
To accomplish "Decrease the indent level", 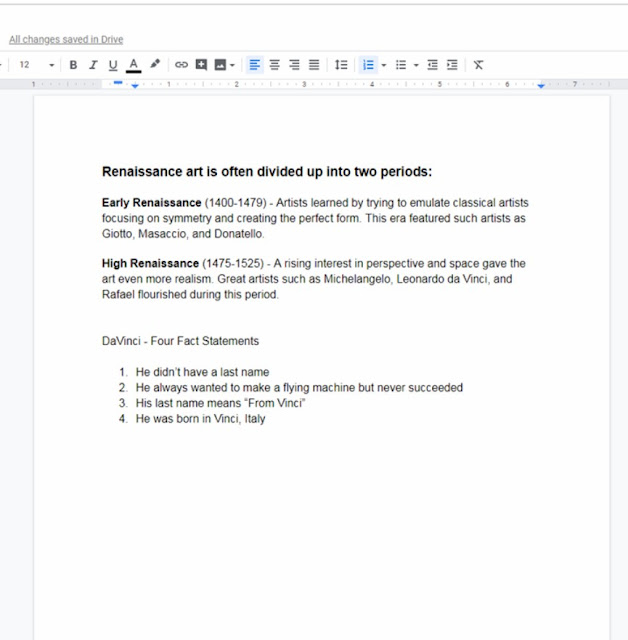I will tap(433, 65).
